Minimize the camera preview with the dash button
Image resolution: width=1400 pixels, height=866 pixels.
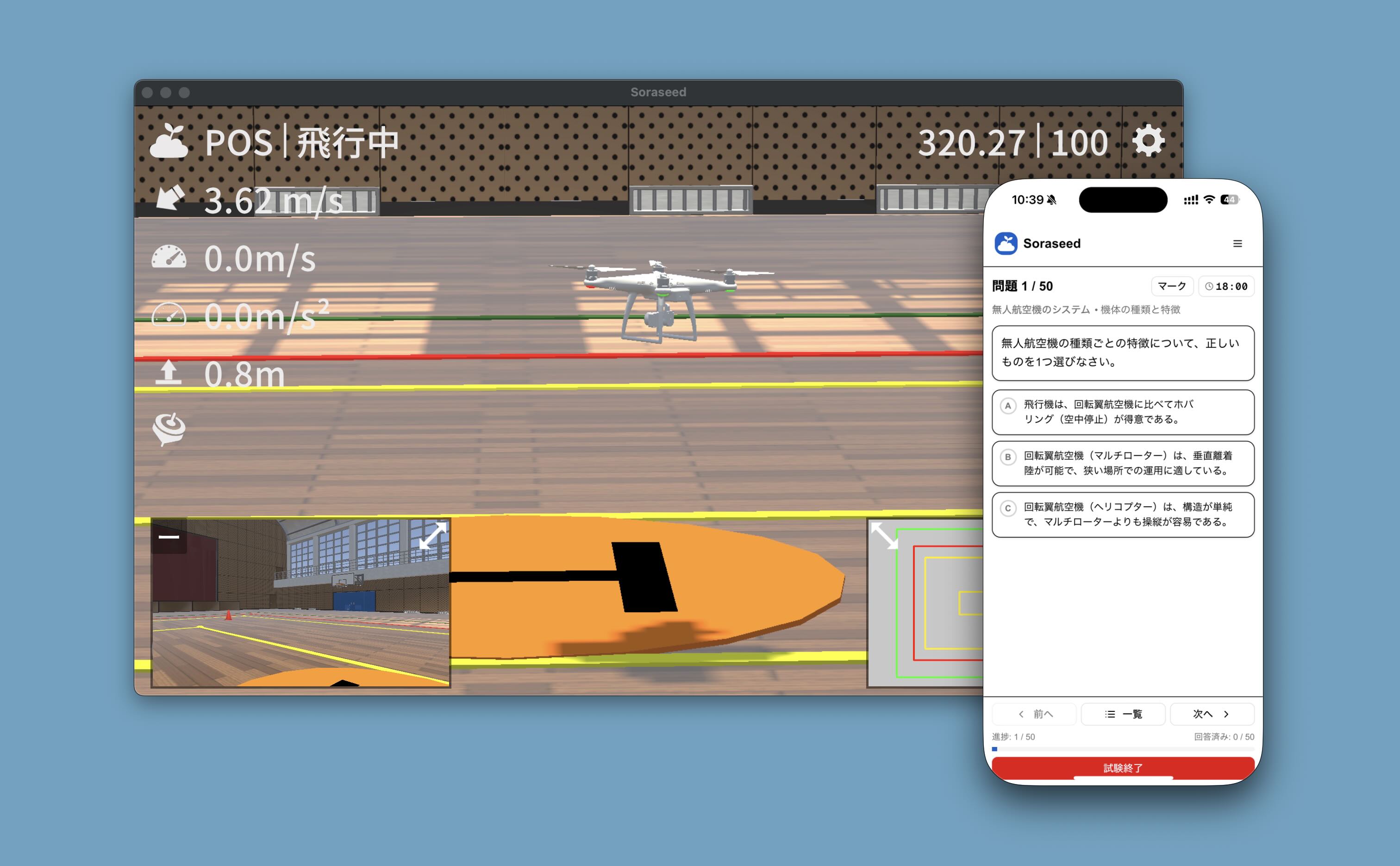[x=169, y=537]
